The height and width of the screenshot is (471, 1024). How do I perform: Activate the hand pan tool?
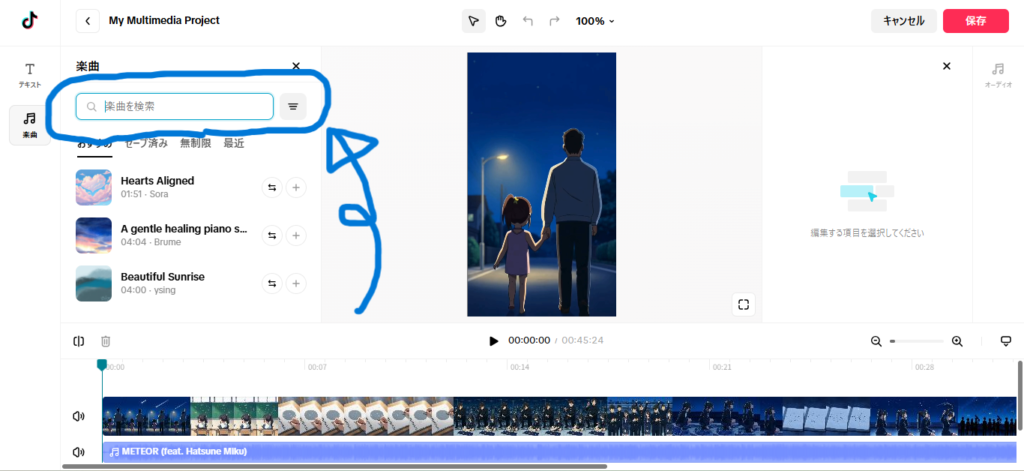[500, 21]
